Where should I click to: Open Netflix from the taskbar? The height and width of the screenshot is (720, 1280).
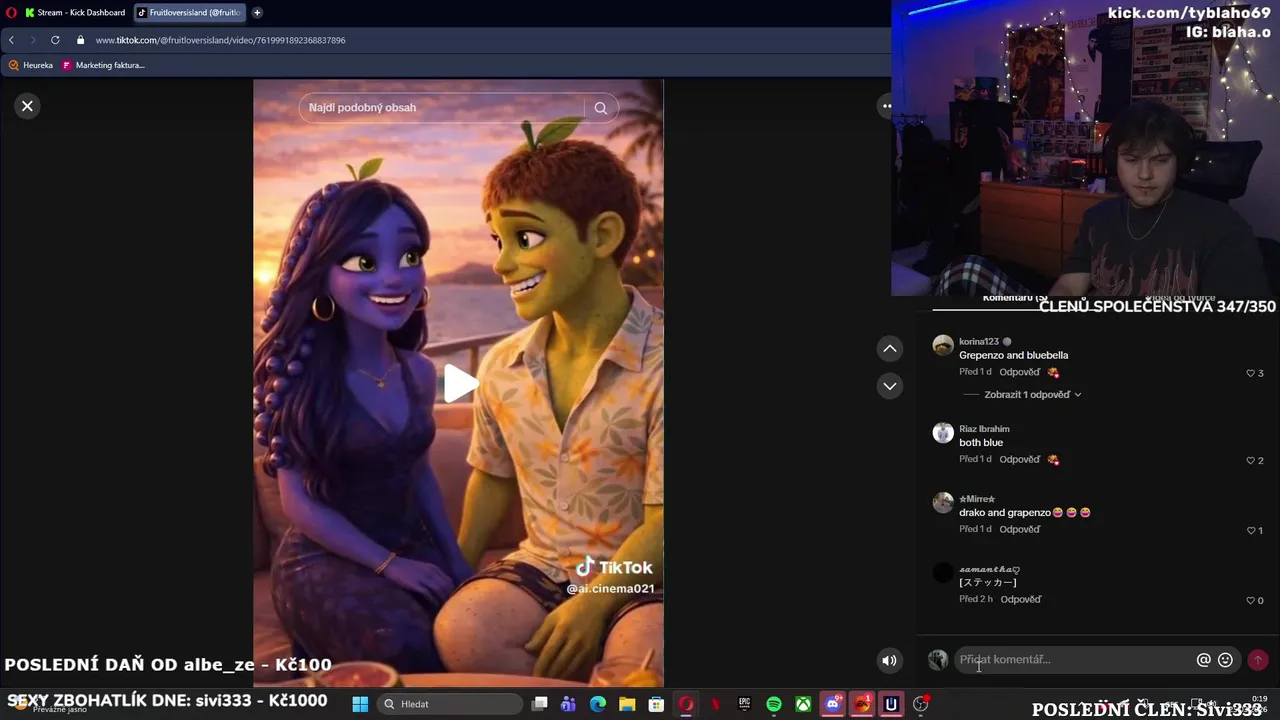(715, 704)
